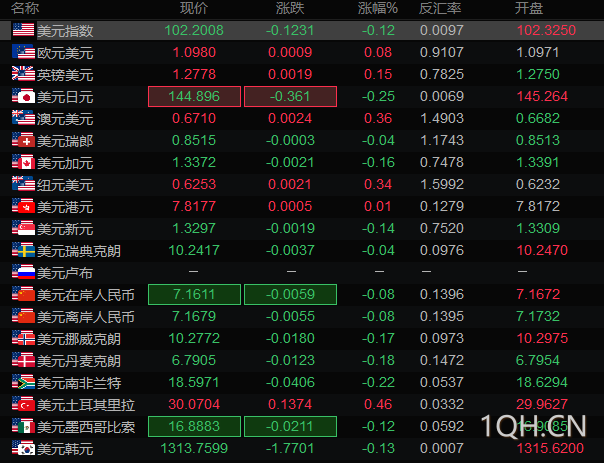Sort by the 开盘 column header
This screenshot has width=604, height=463.
click(529, 8)
